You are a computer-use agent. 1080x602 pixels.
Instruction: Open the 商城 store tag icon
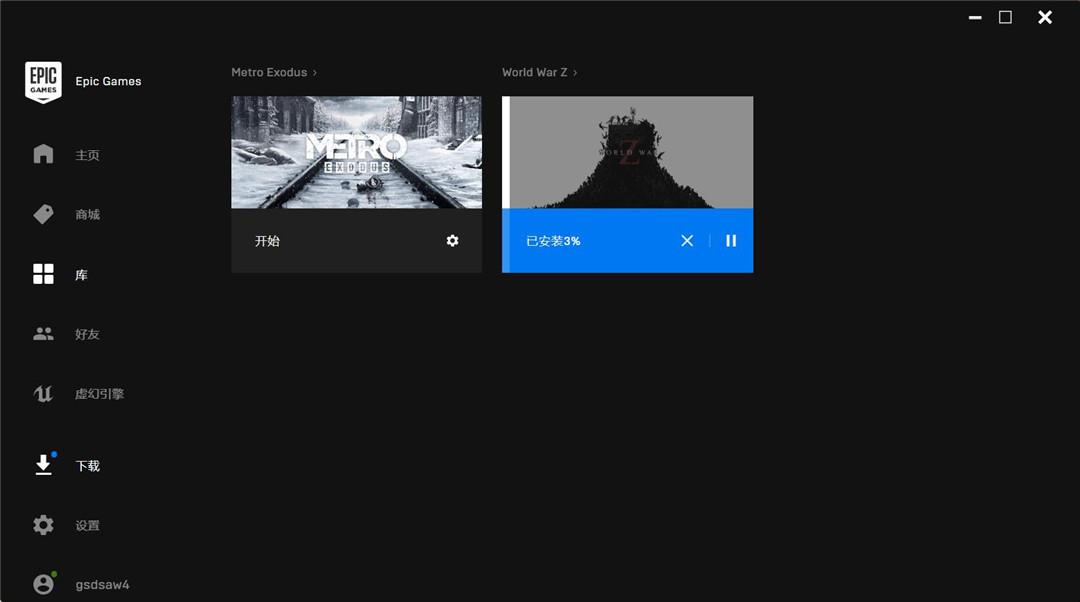point(43,214)
